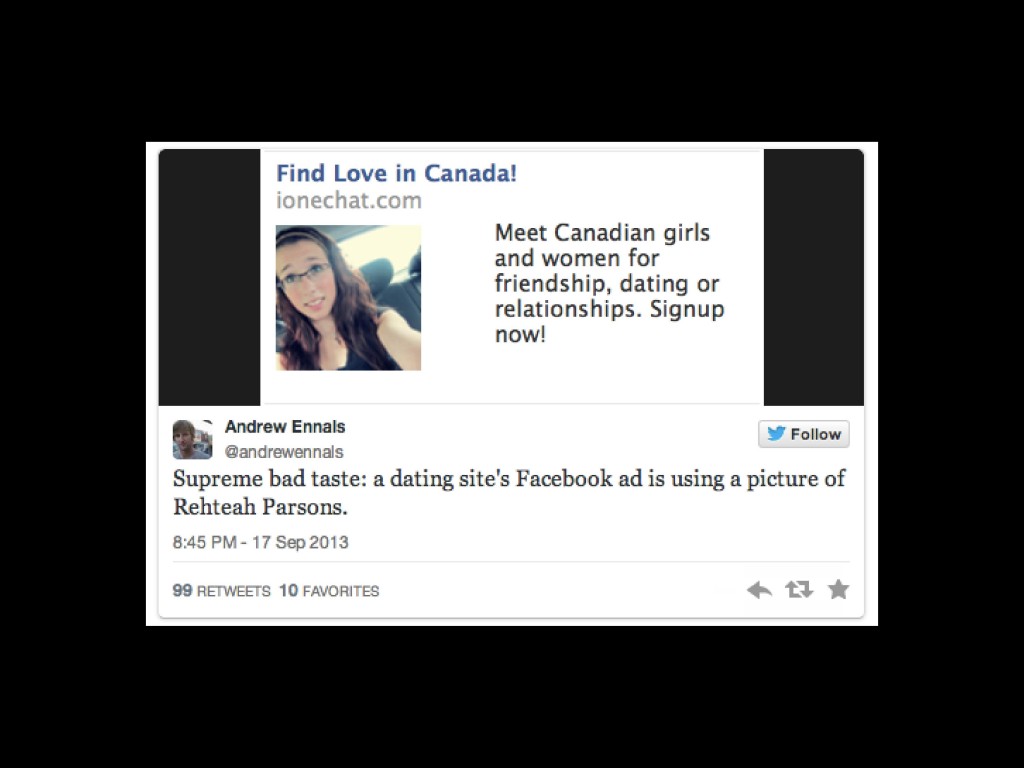Open the 8:45 PM - 17 Sep 2013 timestamp
Viewport: 1024px width, 768px height.
coord(261,542)
